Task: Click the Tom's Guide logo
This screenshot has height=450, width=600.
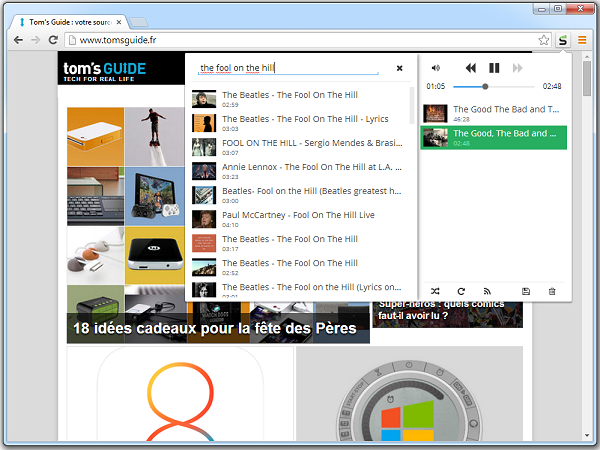Action: 104,72
